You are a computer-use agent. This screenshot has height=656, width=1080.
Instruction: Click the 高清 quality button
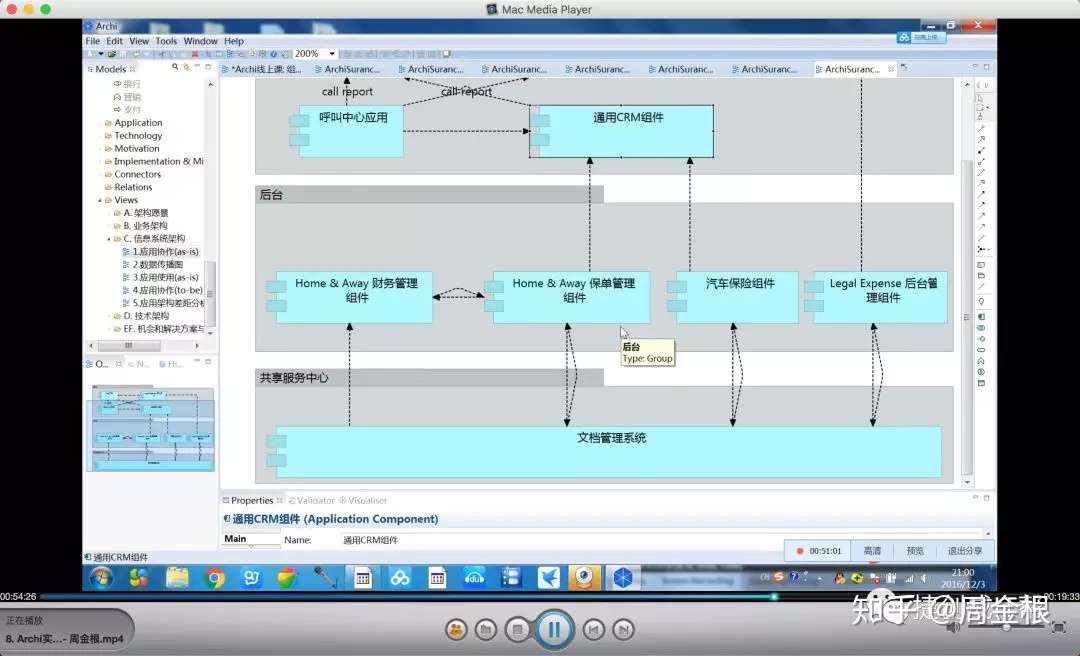[872, 551]
